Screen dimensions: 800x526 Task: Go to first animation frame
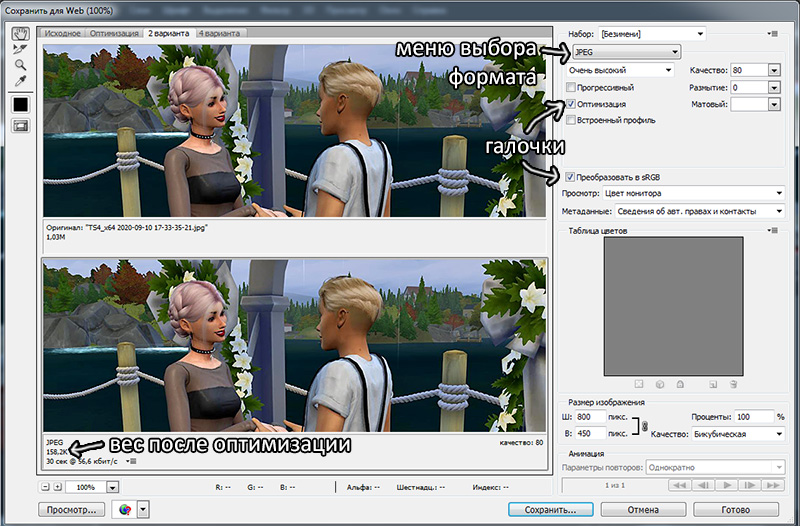coord(679,485)
